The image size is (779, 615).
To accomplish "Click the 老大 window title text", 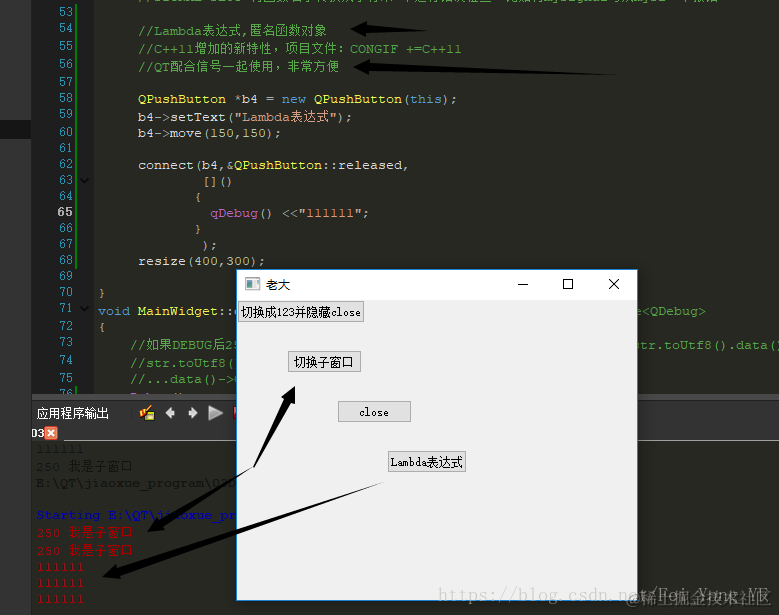I will 278,285.
